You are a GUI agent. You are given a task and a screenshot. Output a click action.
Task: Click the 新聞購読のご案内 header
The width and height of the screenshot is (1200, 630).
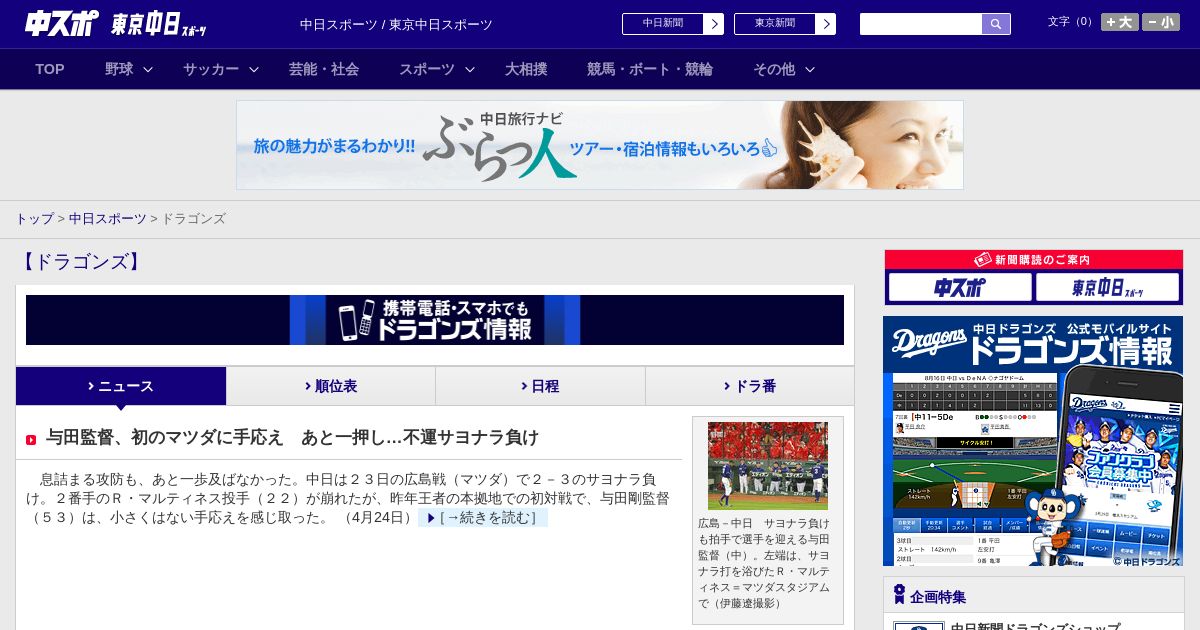[1034, 260]
